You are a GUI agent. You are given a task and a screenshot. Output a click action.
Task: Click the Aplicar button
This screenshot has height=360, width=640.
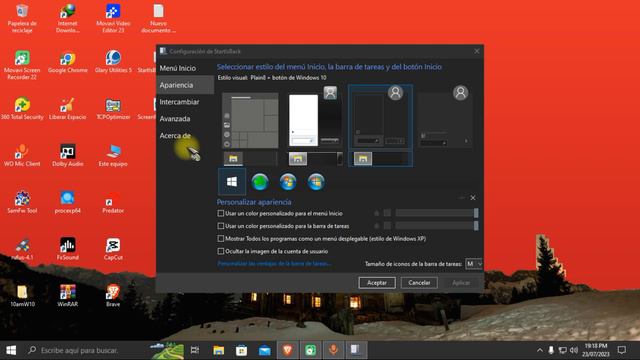coord(461,282)
